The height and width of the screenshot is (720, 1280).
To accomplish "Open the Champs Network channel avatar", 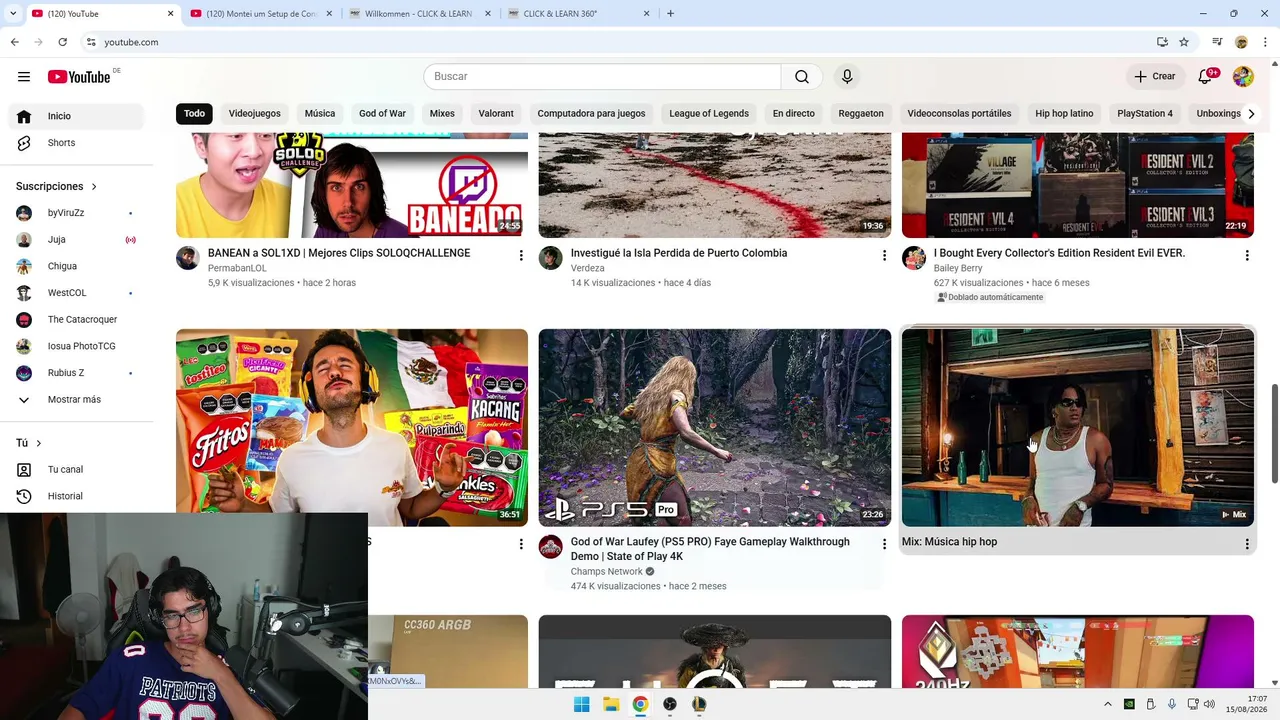I will pos(551,547).
